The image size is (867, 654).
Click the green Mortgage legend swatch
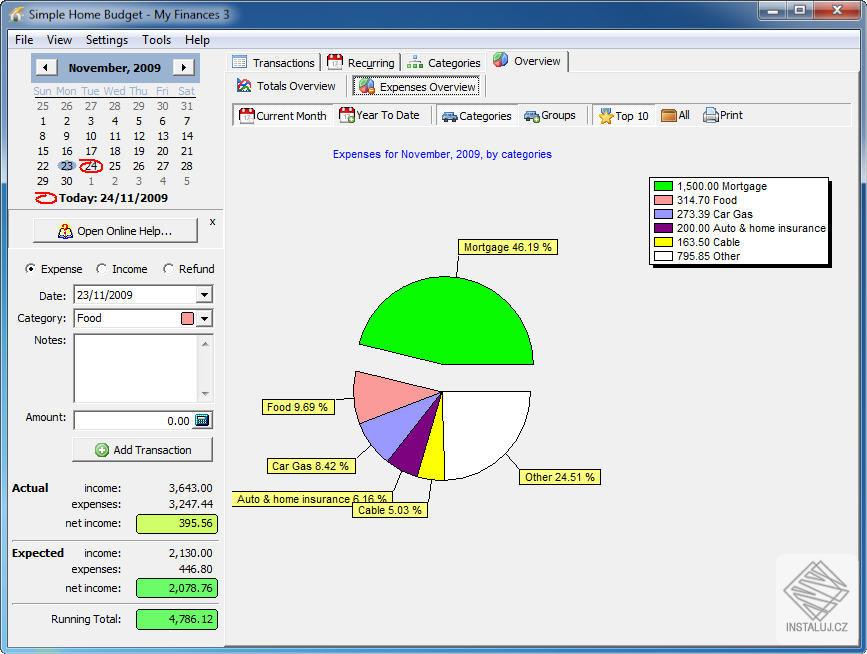coord(663,186)
